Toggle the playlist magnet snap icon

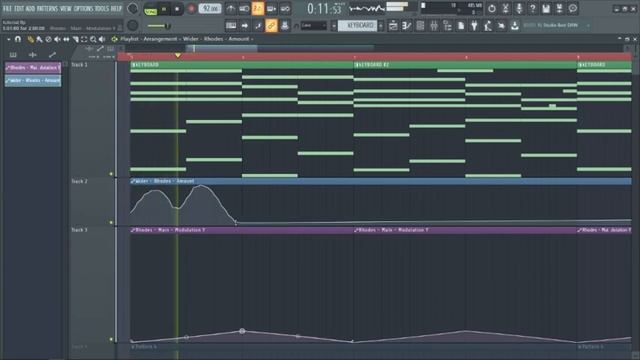(x=18, y=40)
